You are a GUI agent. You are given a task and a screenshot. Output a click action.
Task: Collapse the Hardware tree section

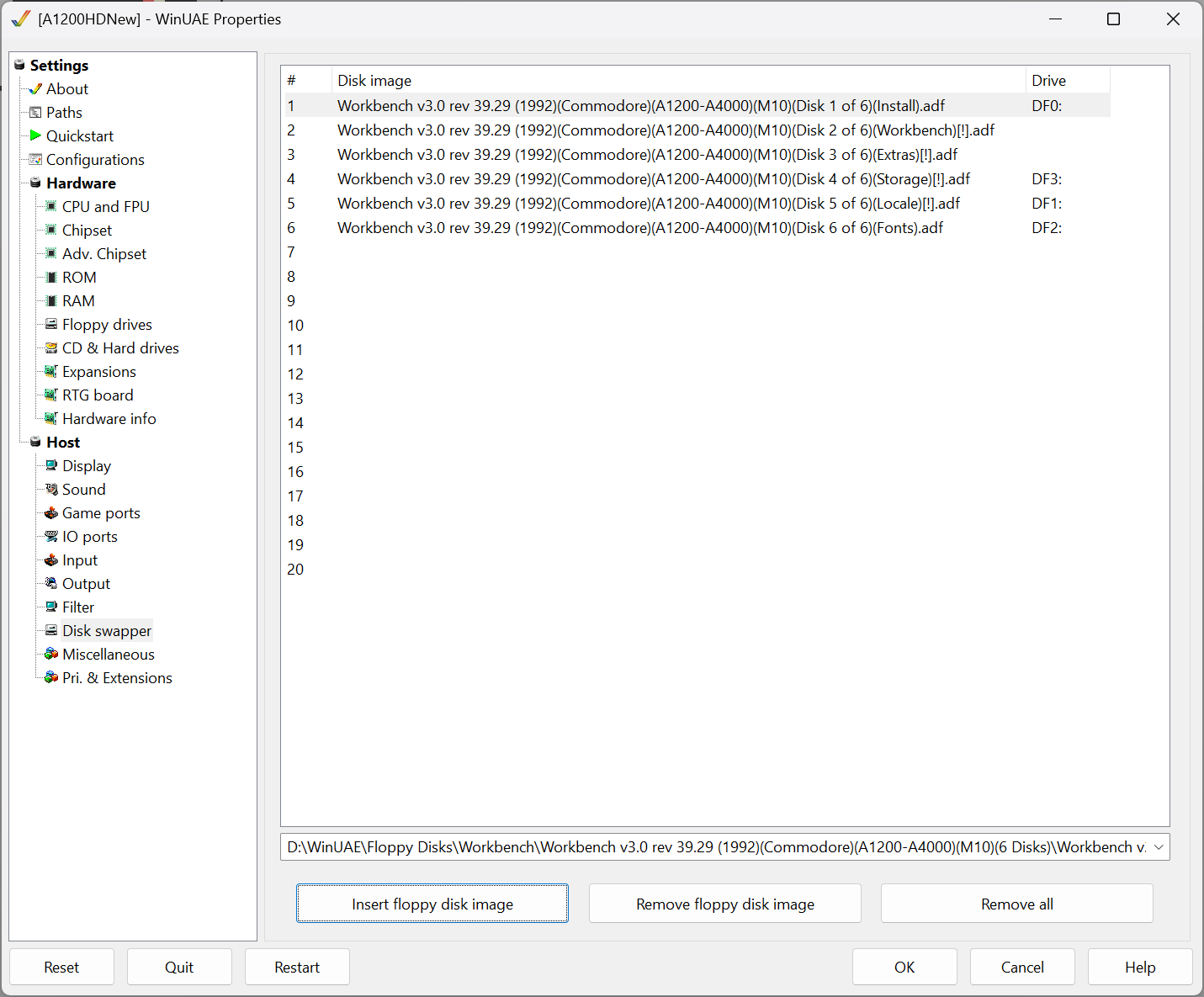[x=35, y=183]
